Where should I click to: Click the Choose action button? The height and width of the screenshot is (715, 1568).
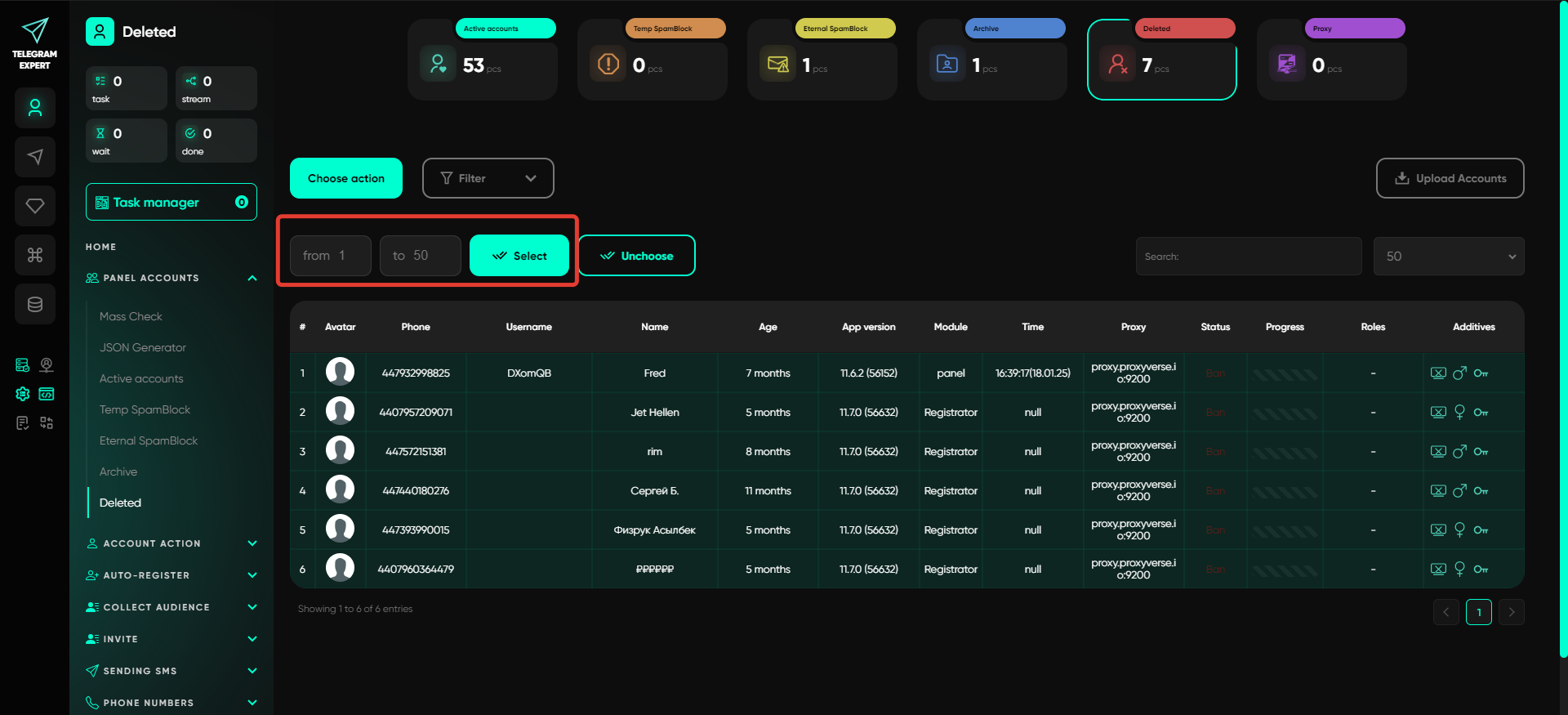pyautogui.click(x=346, y=178)
